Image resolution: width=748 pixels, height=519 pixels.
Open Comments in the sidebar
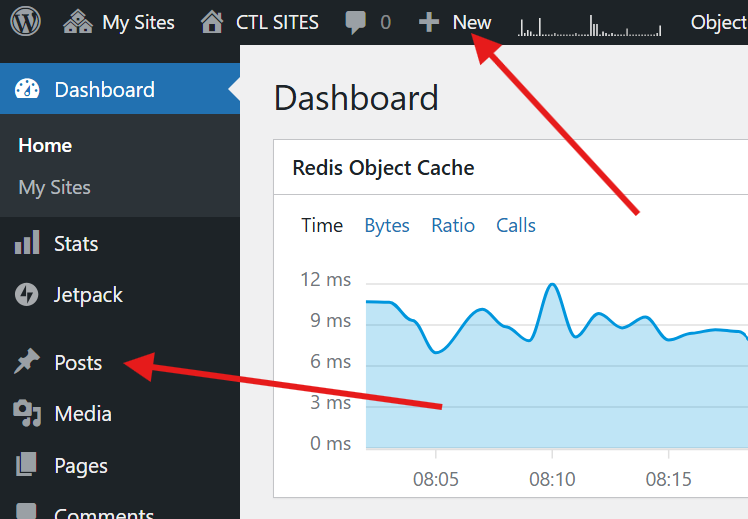[104, 513]
